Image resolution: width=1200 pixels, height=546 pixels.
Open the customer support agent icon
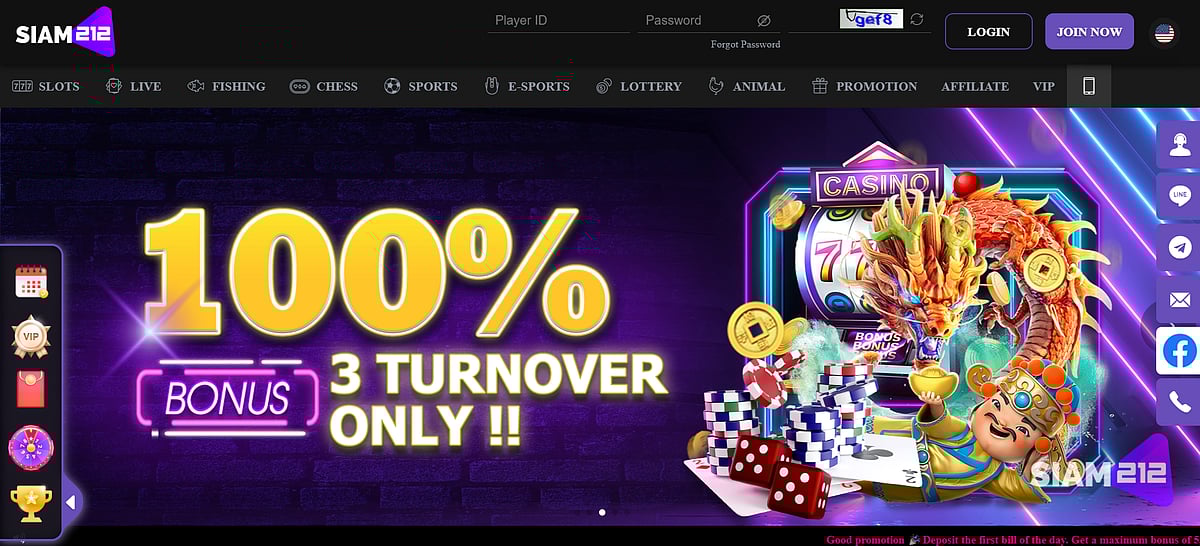tap(1179, 145)
